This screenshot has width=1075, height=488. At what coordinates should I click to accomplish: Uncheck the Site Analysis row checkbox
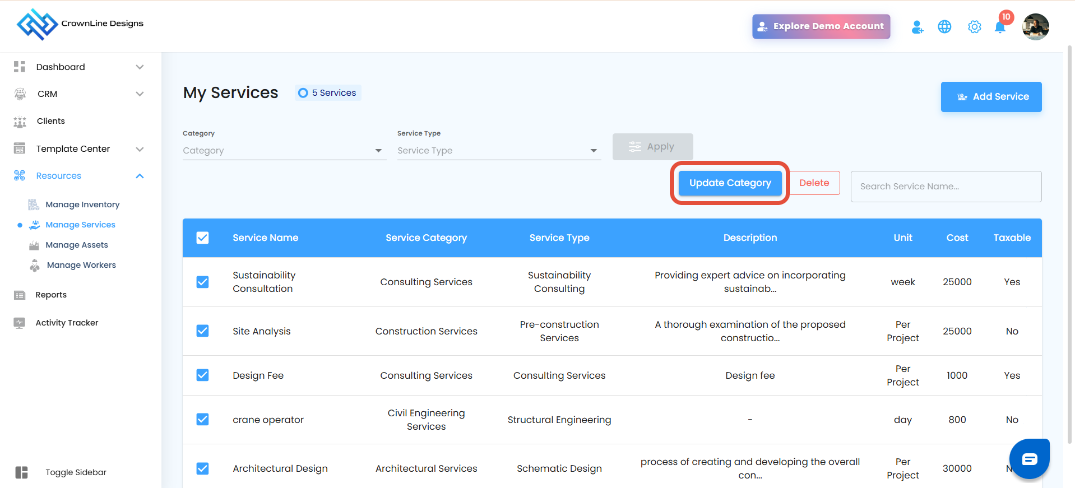[203, 331]
